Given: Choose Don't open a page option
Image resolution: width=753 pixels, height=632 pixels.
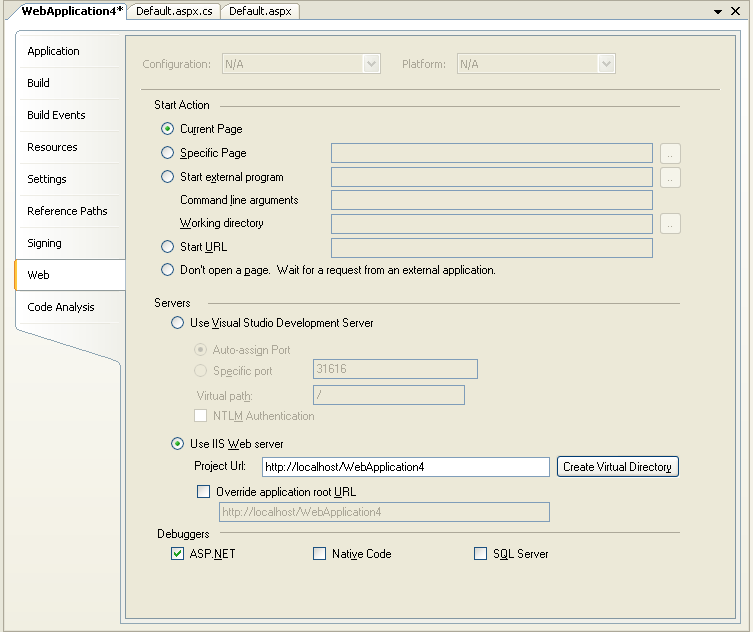Looking at the screenshot, I should pos(167,270).
